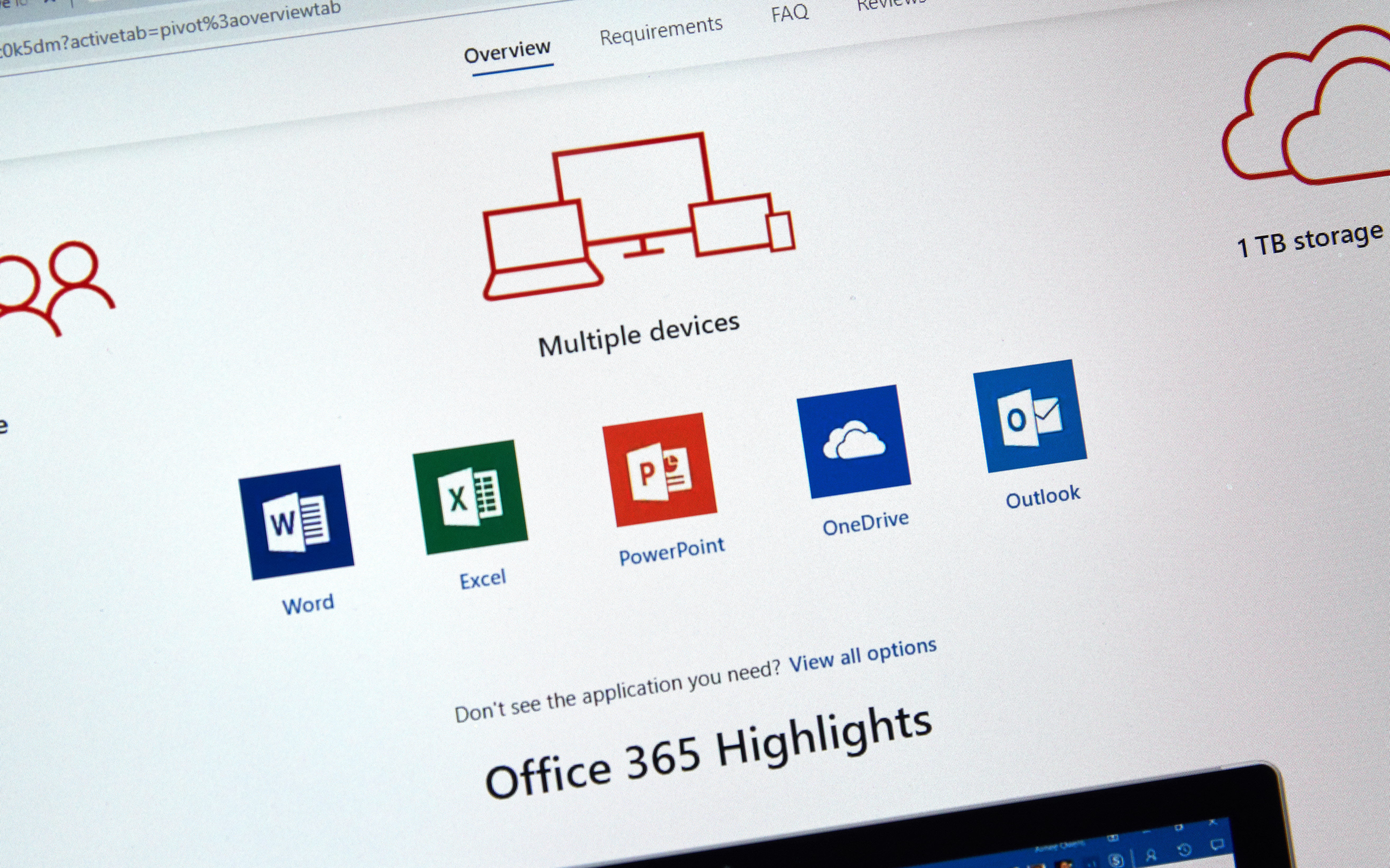Screen dimensions: 1390x868
Task: Open the Outlook app icon
Action: 1030,416
